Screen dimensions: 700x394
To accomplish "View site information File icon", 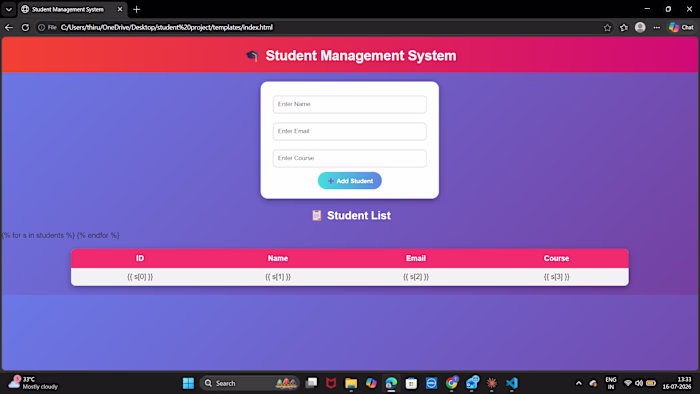I will click(x=47, y=28).
